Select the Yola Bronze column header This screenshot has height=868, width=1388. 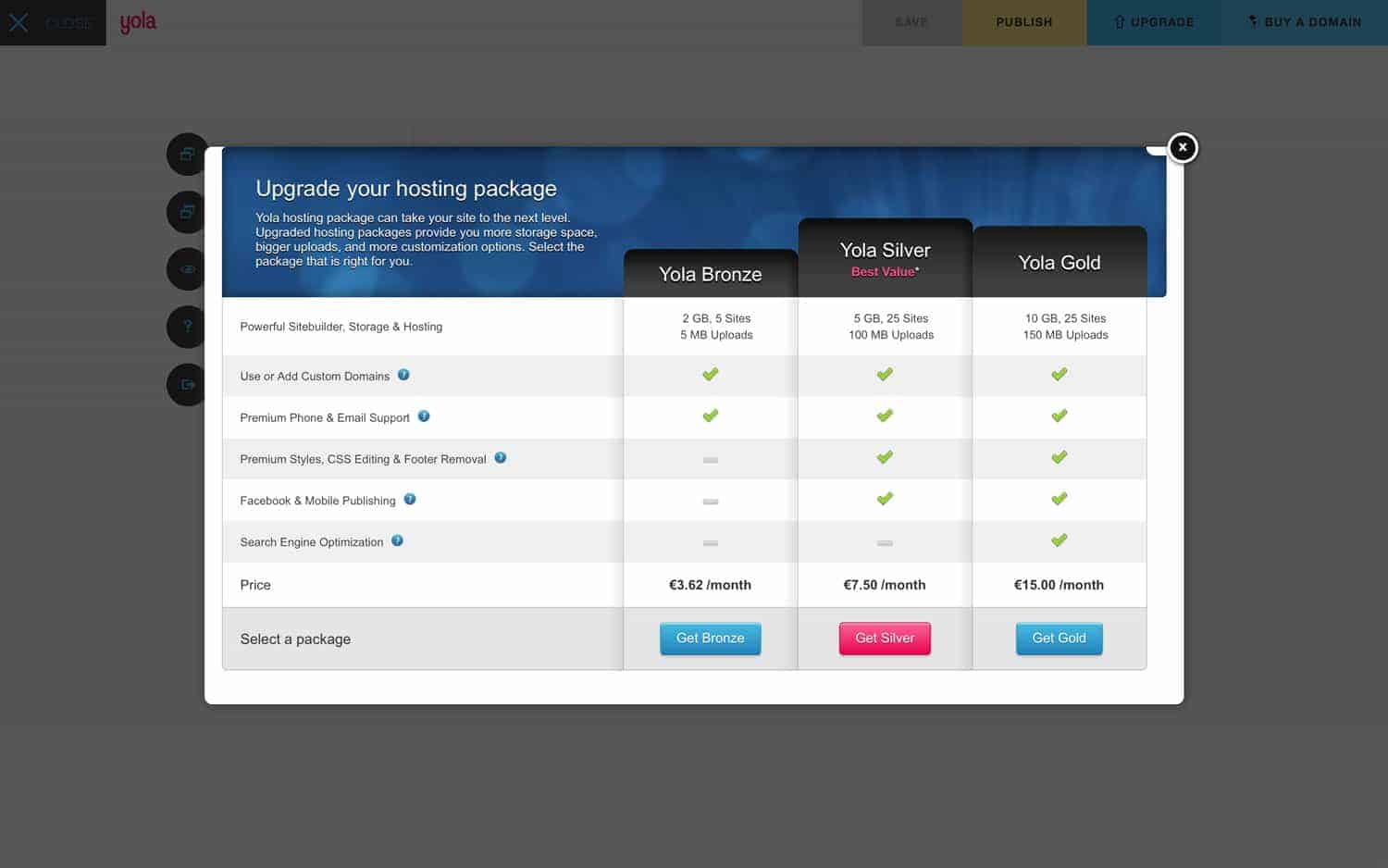(x=711, y=274)
